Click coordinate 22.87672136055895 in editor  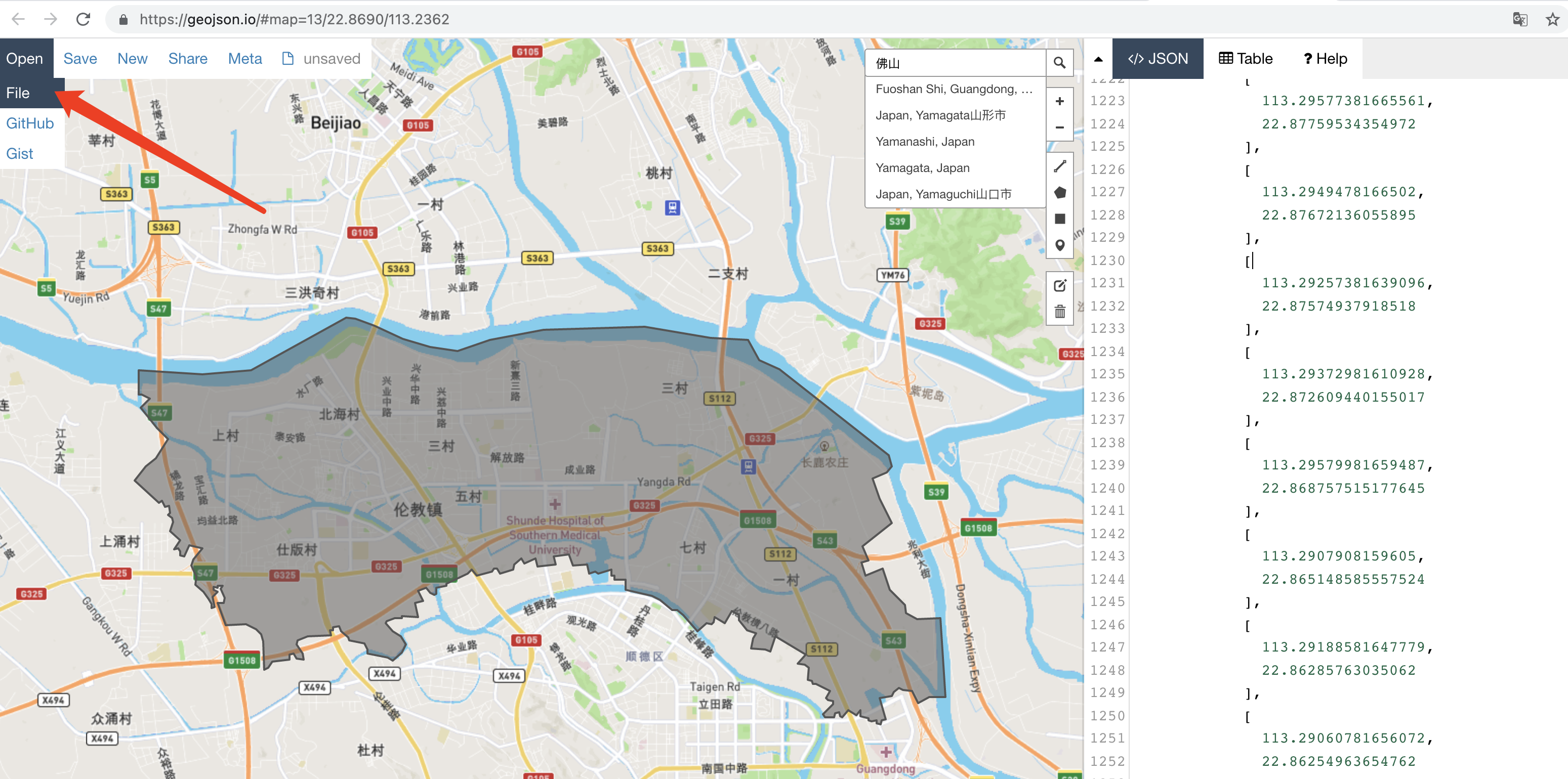click(x=1339, y=214)
